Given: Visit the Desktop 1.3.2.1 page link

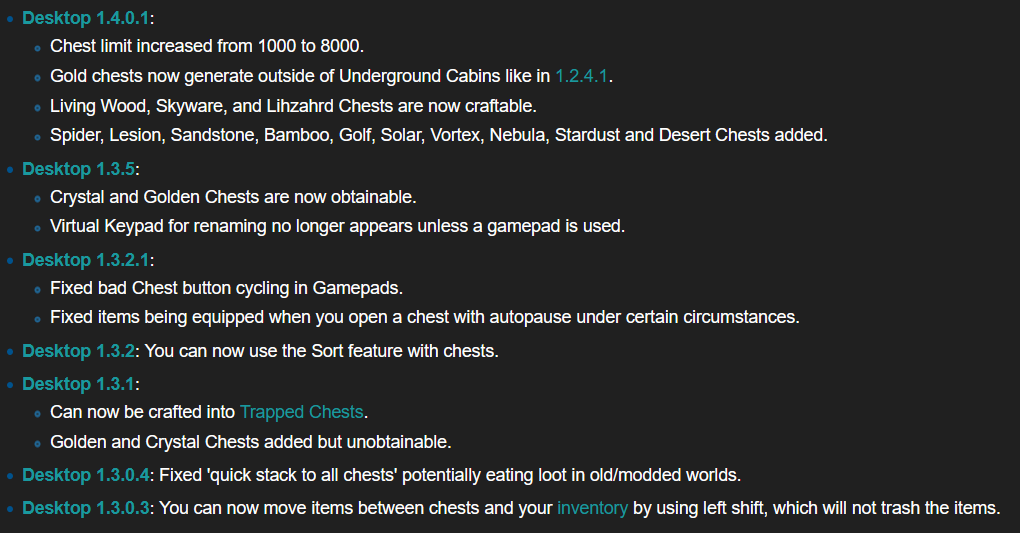Looking at the screenshot, I should (86, 260).
